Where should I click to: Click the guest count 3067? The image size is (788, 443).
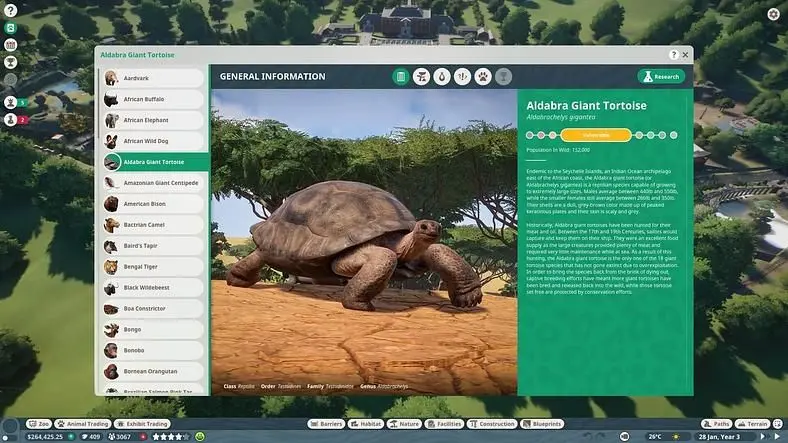(x=120, y=437)
